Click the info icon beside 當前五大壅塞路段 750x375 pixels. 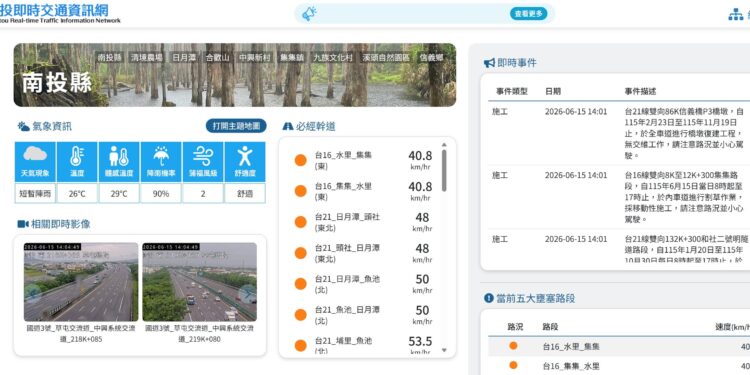click(x=488, y=298)
